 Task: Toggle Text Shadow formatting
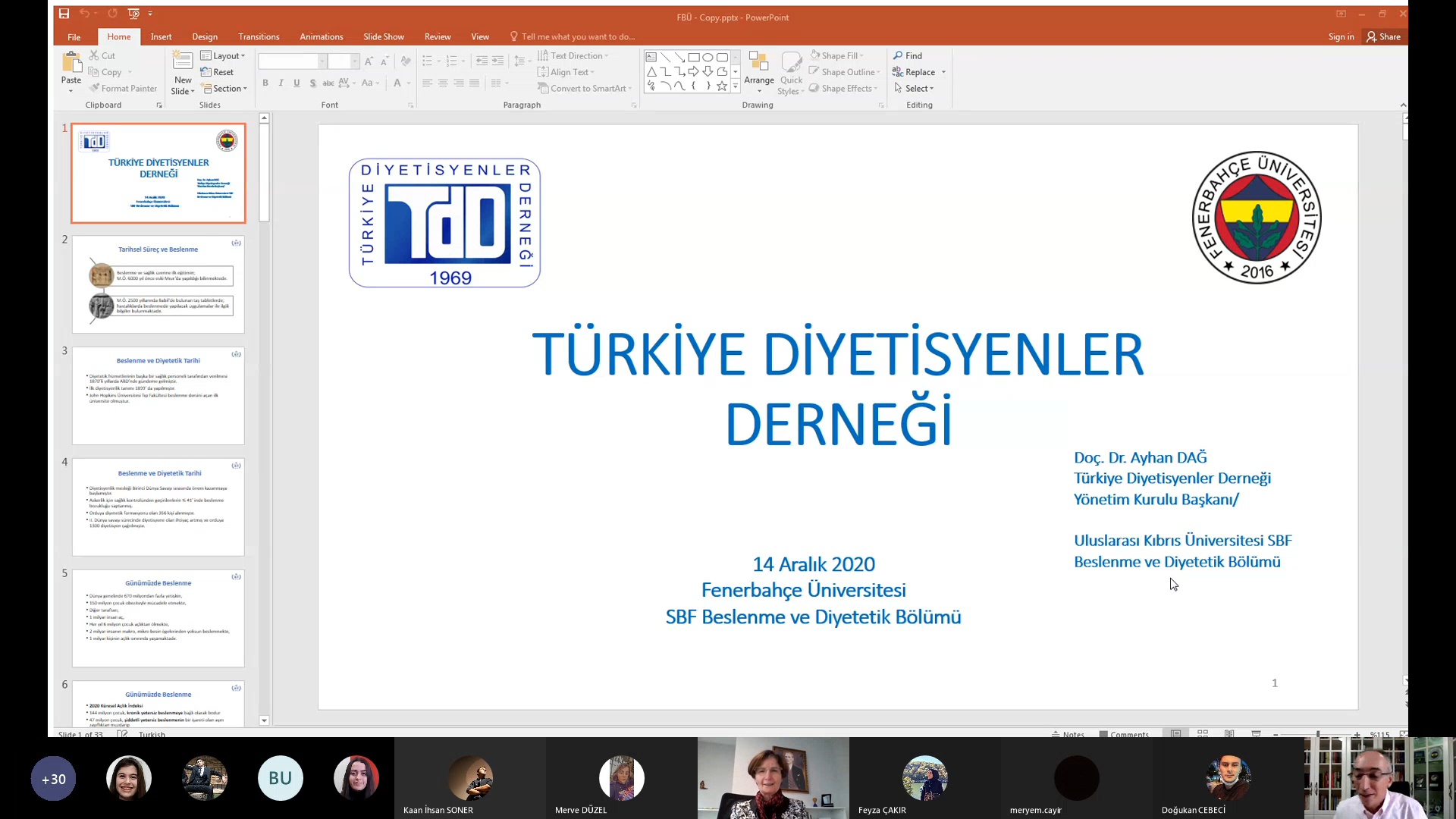(312, 83)
